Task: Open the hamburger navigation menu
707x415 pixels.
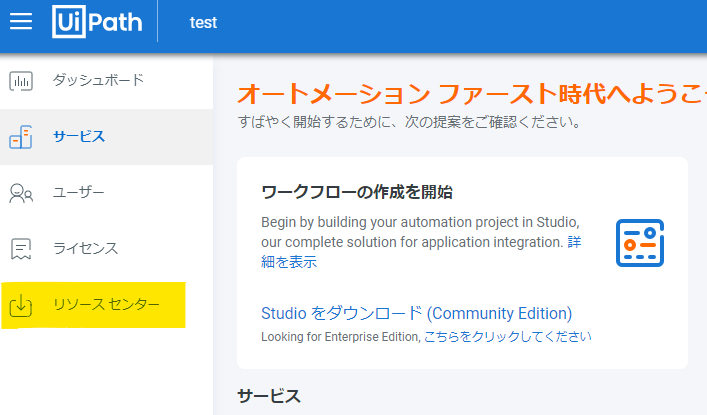Action: (x=21, y=21)
